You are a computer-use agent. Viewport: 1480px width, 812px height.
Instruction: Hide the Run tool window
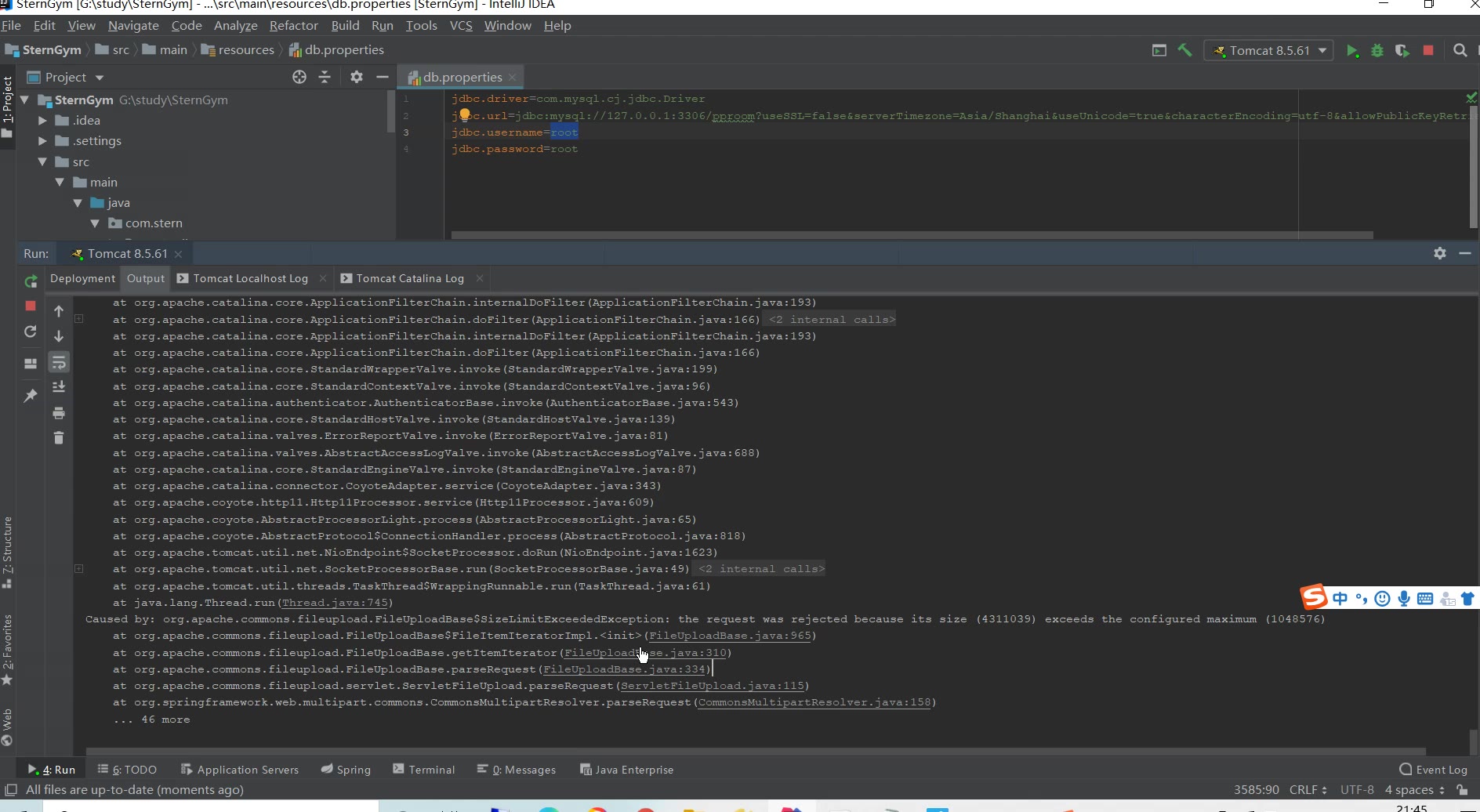click(1464, 253)
